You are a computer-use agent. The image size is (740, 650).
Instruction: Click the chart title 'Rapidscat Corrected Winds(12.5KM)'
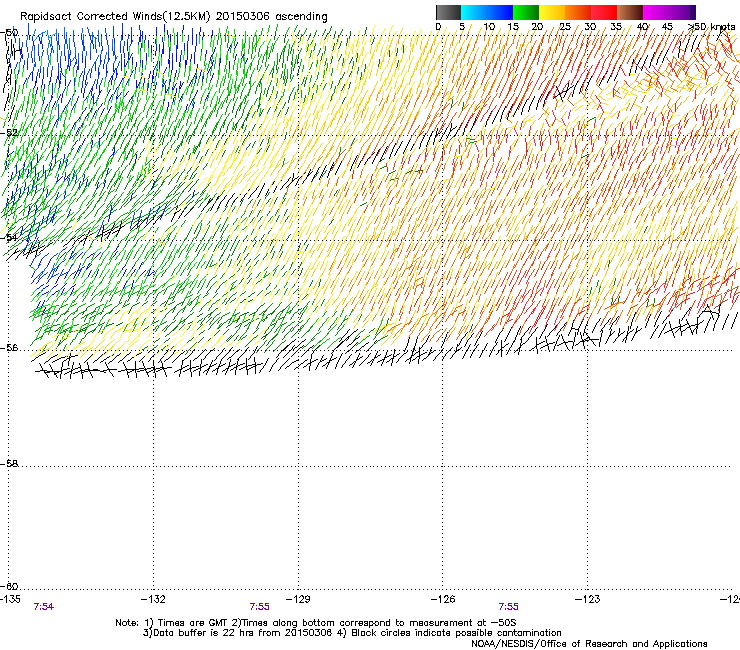pyautogui.click(x=115, y=17)
